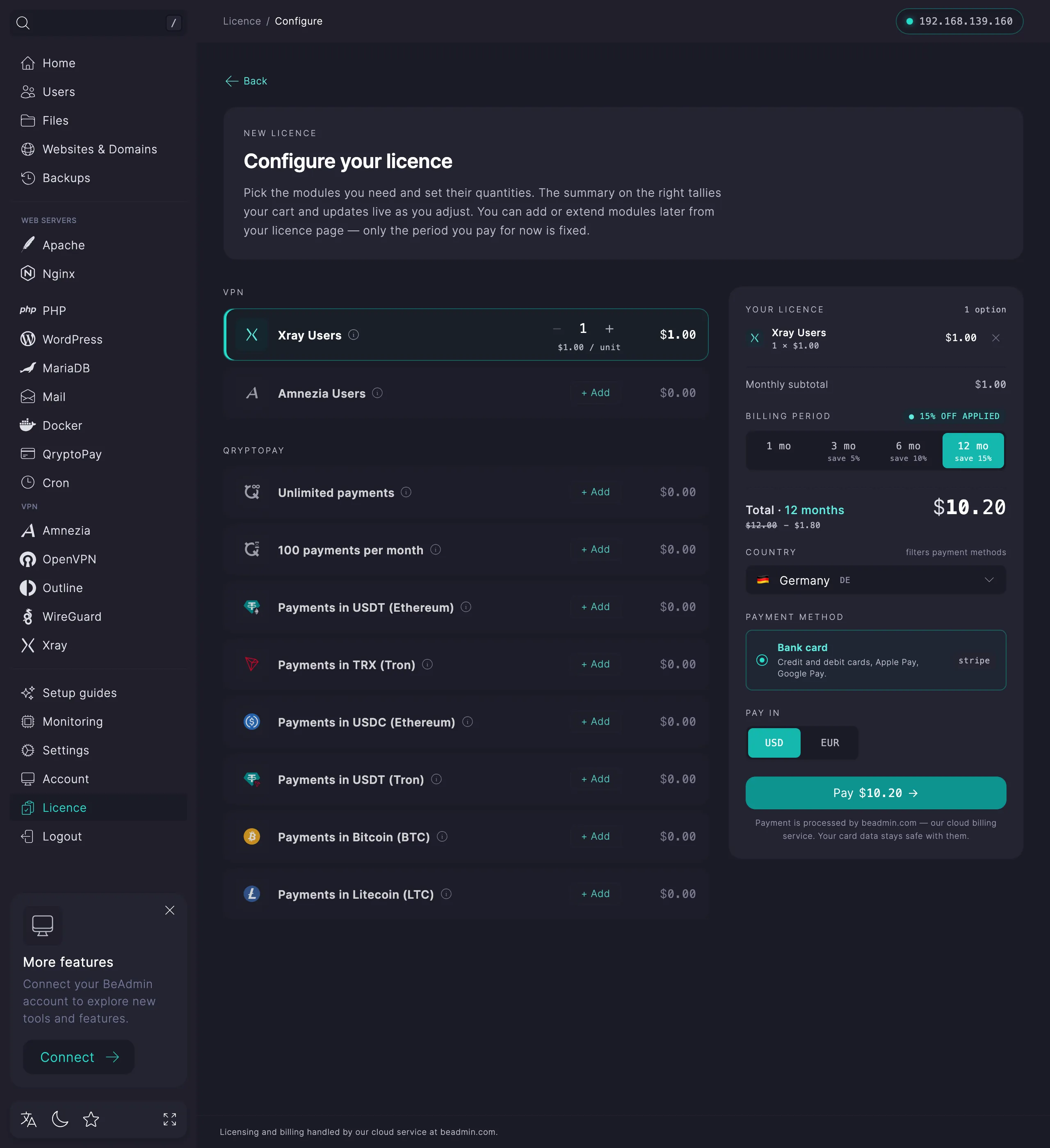Select the Bank card radio button

762,661
